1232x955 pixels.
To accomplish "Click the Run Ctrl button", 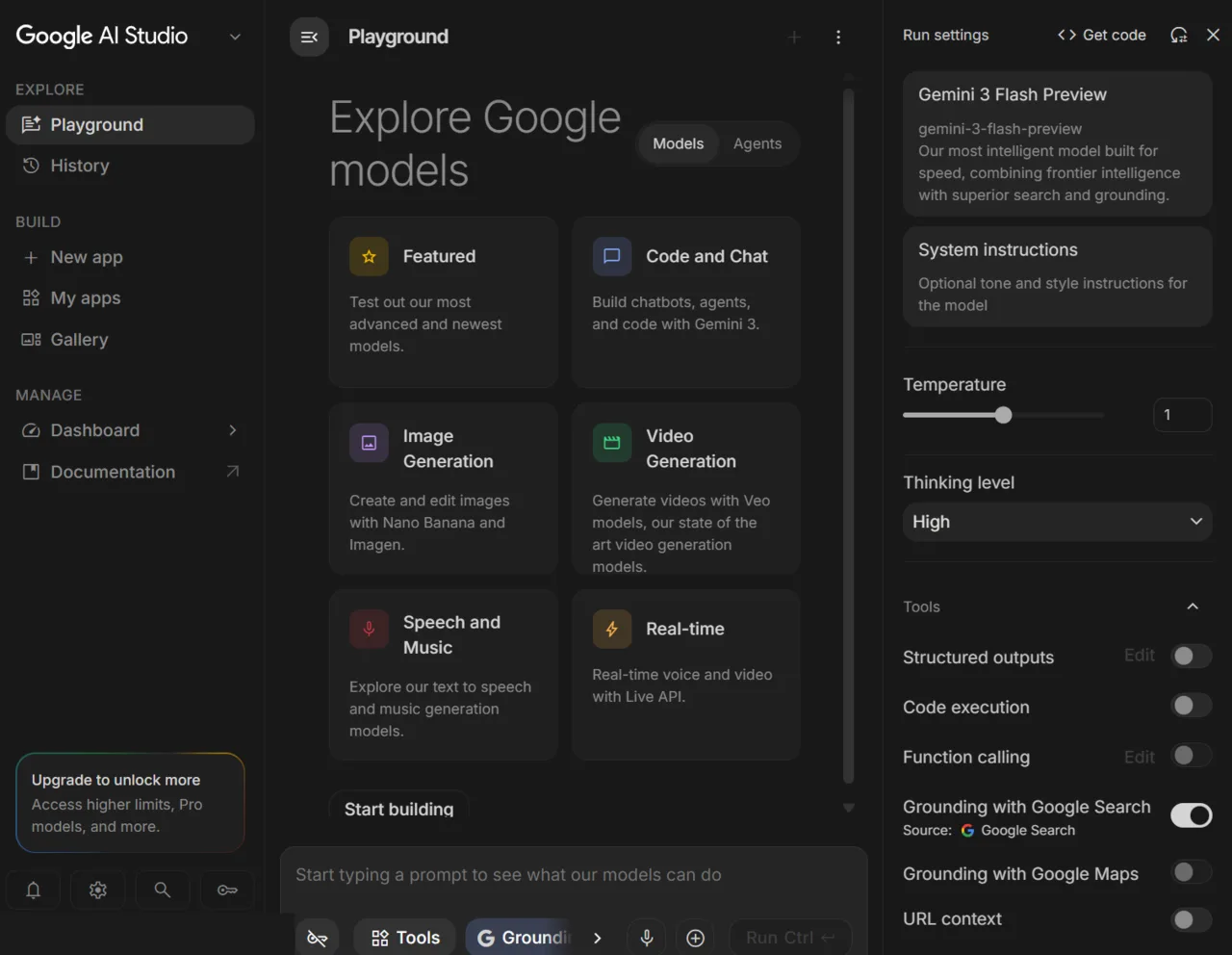I will pos(790,938).
